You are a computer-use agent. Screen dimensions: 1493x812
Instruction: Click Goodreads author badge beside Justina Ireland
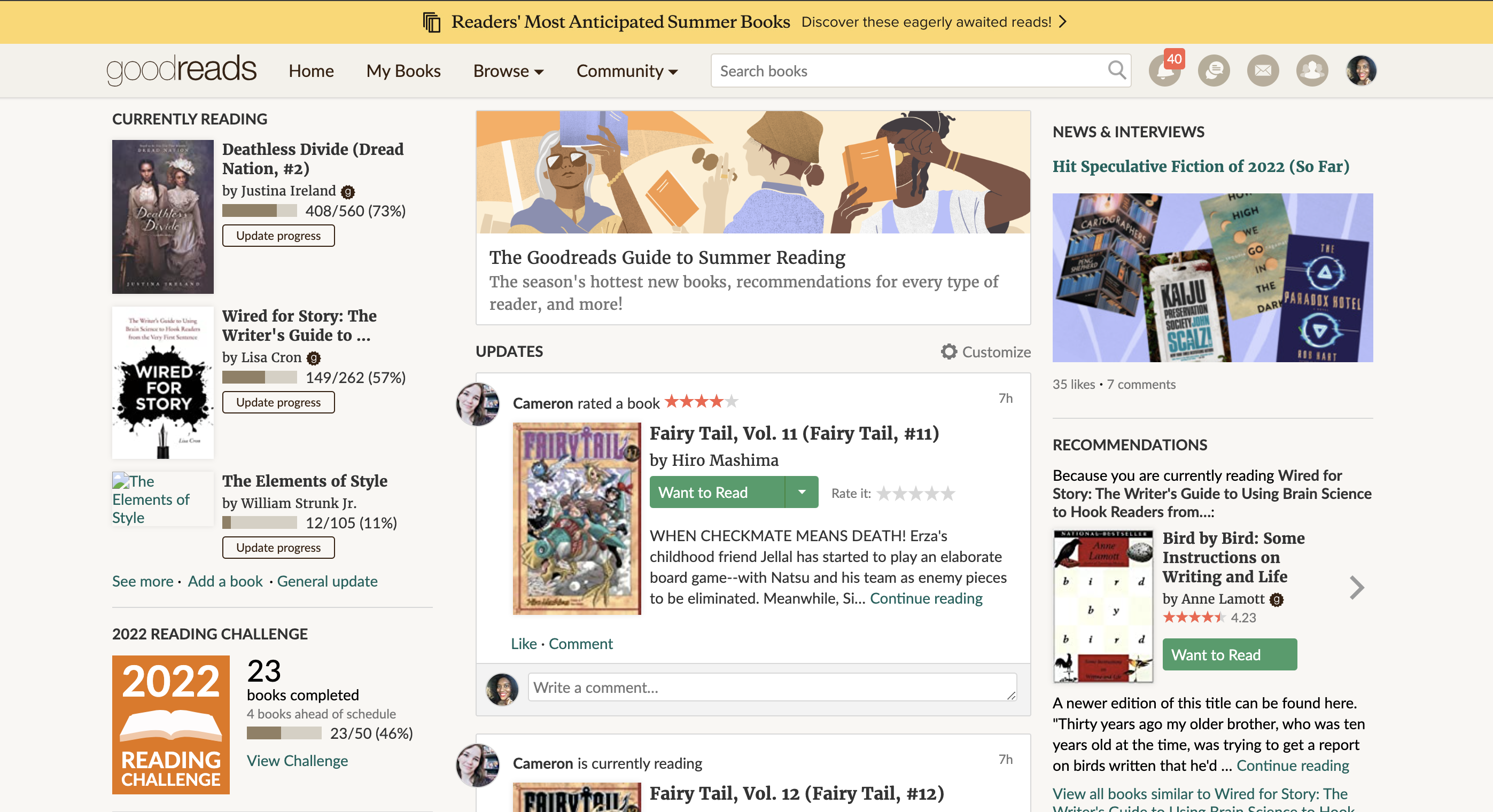348,192
